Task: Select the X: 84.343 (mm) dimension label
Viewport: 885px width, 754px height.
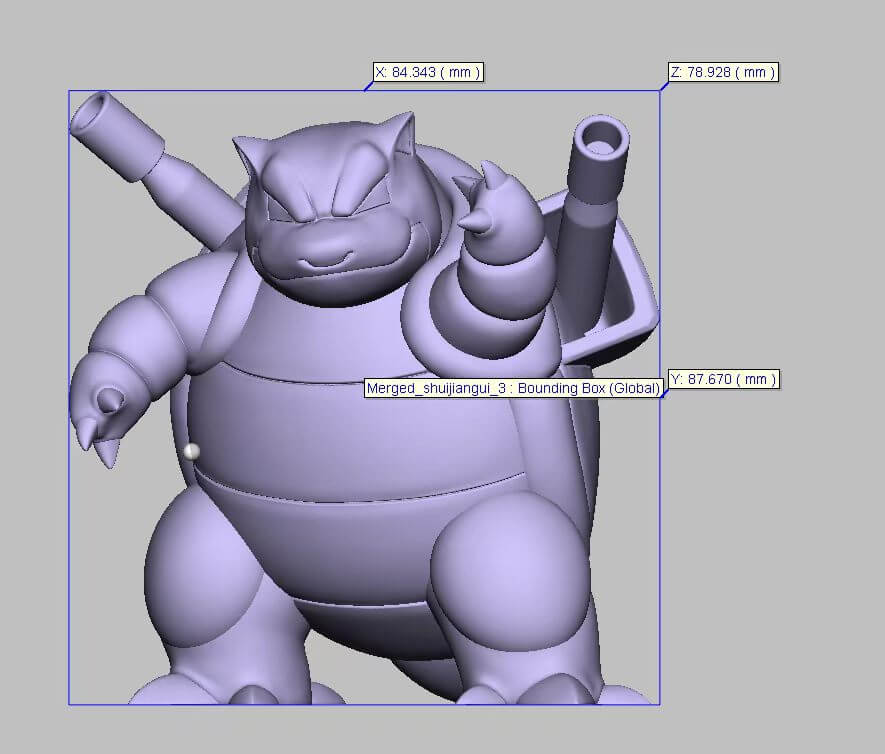Action: tap(428, 72)
